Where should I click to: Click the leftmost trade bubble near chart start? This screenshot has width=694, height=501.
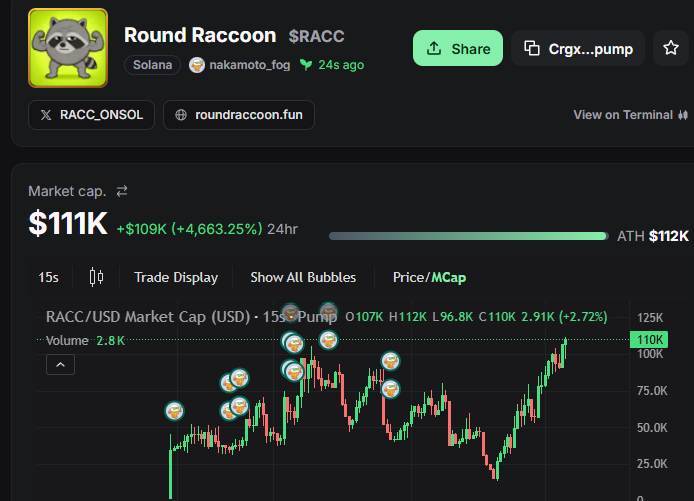click(x=174, y=411)
